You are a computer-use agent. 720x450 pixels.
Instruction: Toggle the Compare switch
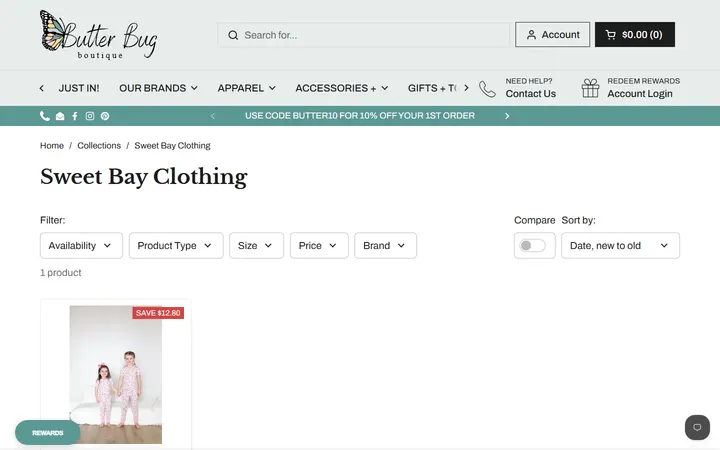click(x=532, y=246)
